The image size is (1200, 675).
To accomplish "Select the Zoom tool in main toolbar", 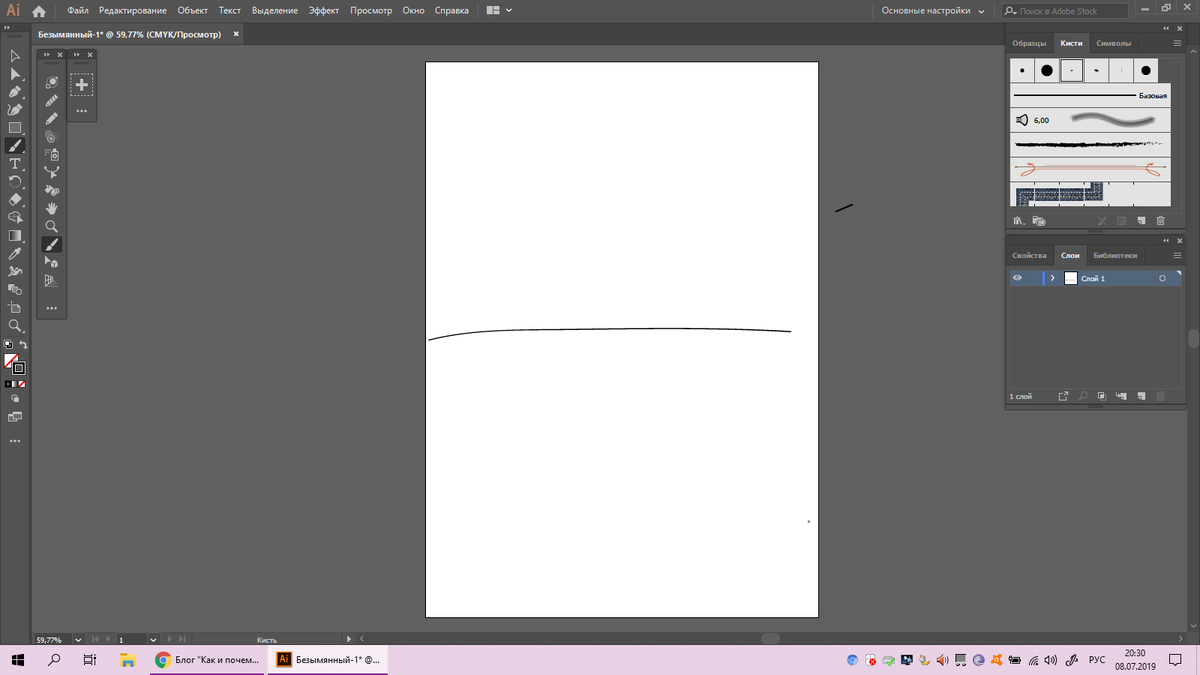I will (x=15, y=326).
